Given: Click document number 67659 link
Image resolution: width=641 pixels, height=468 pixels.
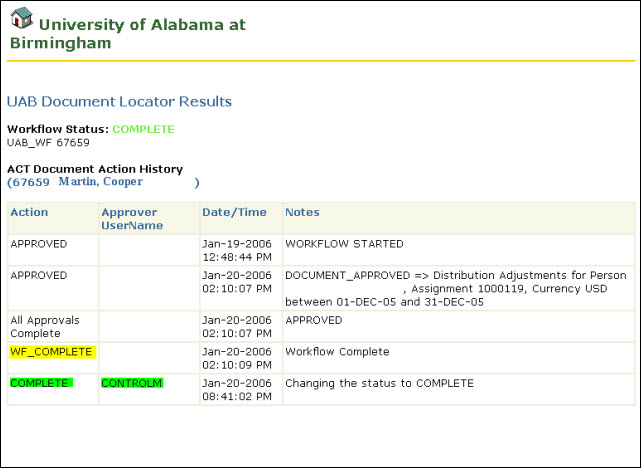Looking at the screenshot, I should pos(31,182).
